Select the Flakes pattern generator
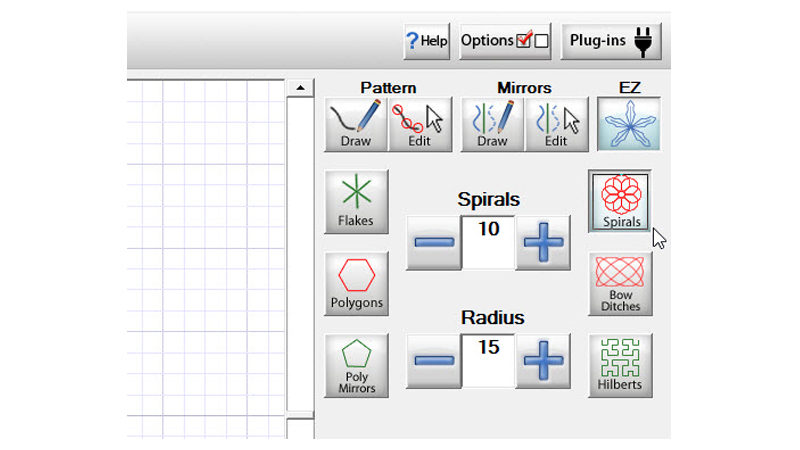Image resolution: width=800 pixels, height=450 pixels. (x=356, y=201)
